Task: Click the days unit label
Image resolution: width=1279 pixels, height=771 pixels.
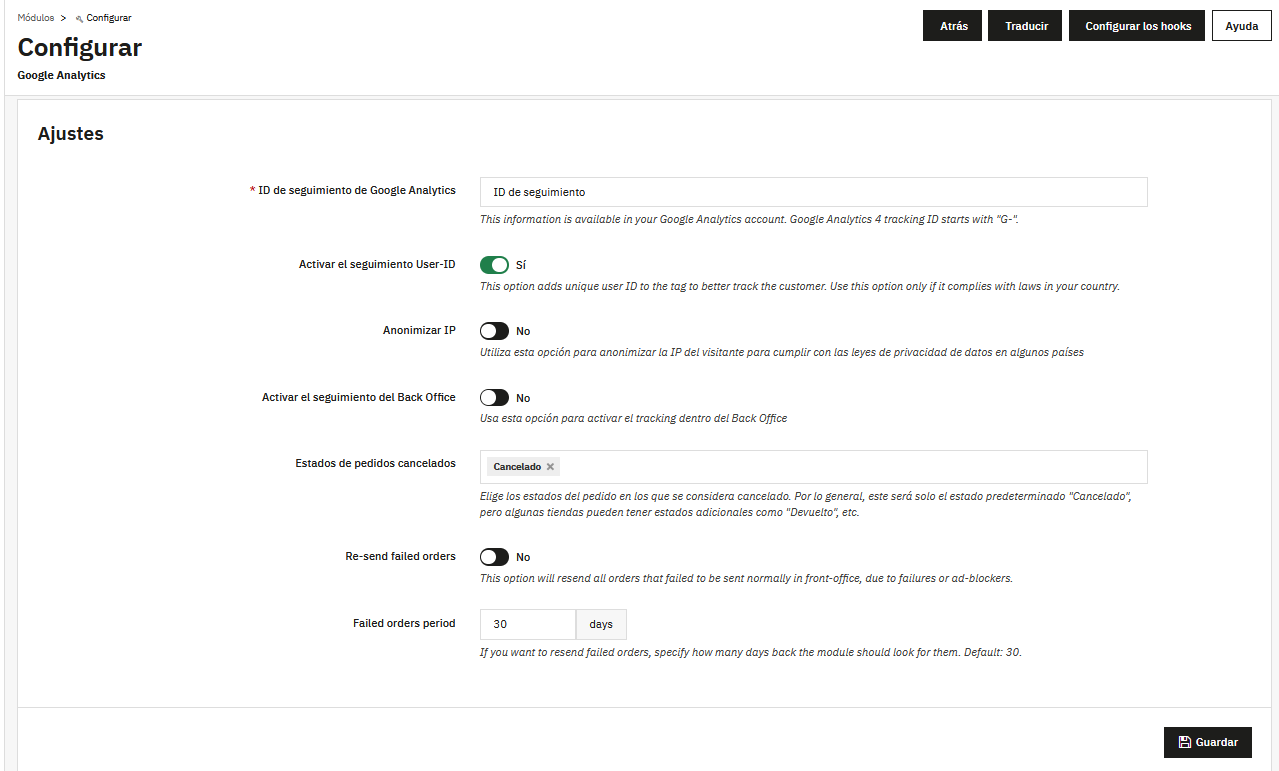Action: click(x=600, y=623)
